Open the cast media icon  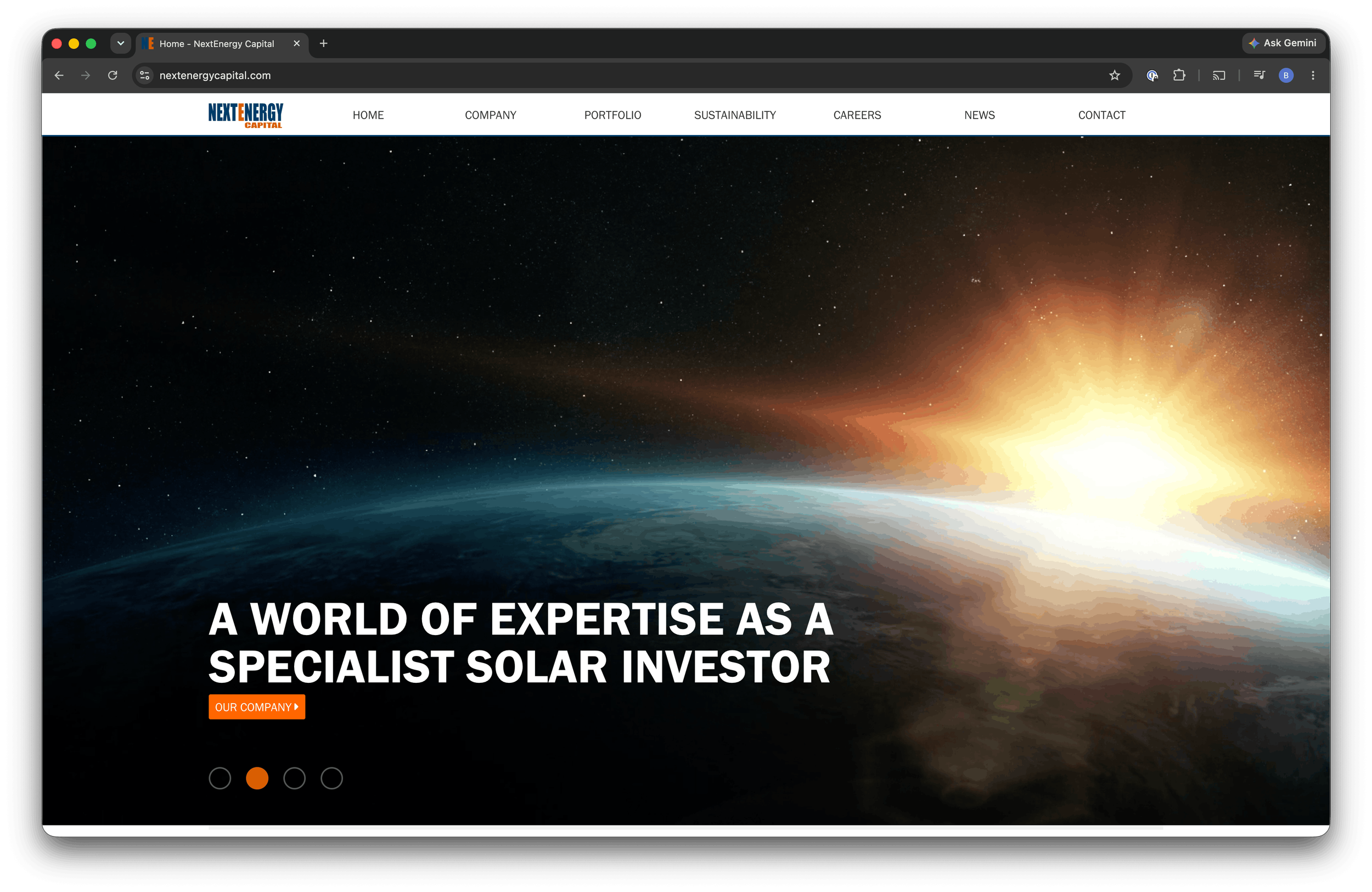[x=1219, y=76]
